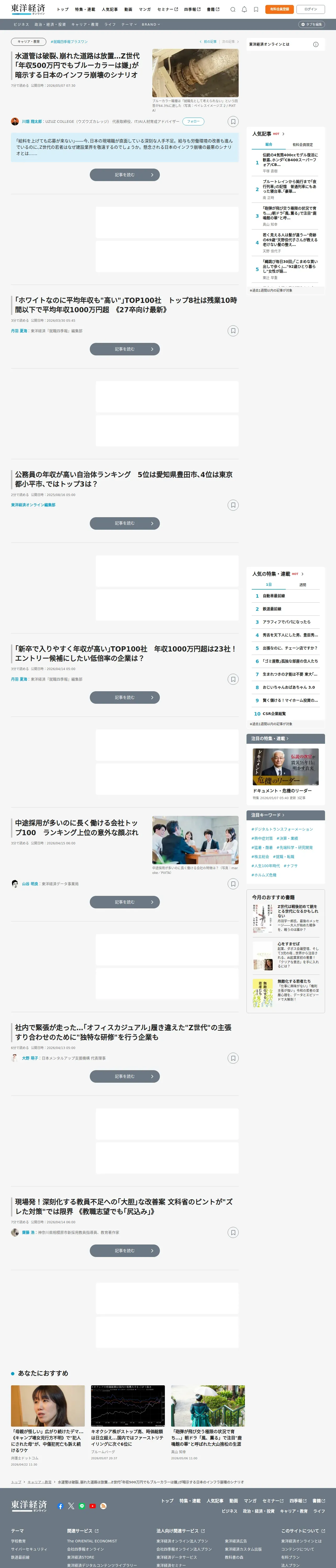Expand the BRAND dropdown in sub-navigation

click(151, 24)
